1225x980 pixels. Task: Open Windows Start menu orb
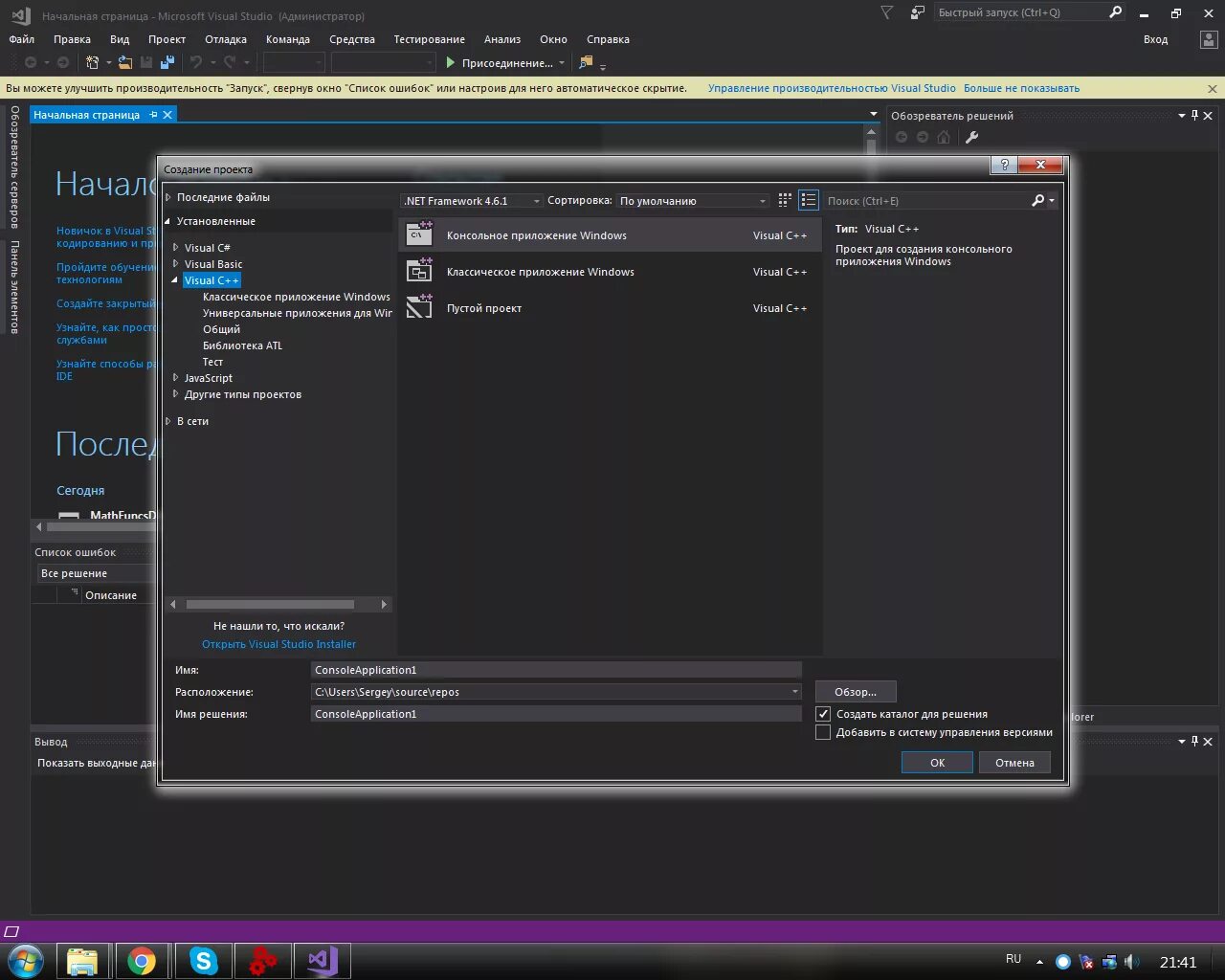(26, 961)
